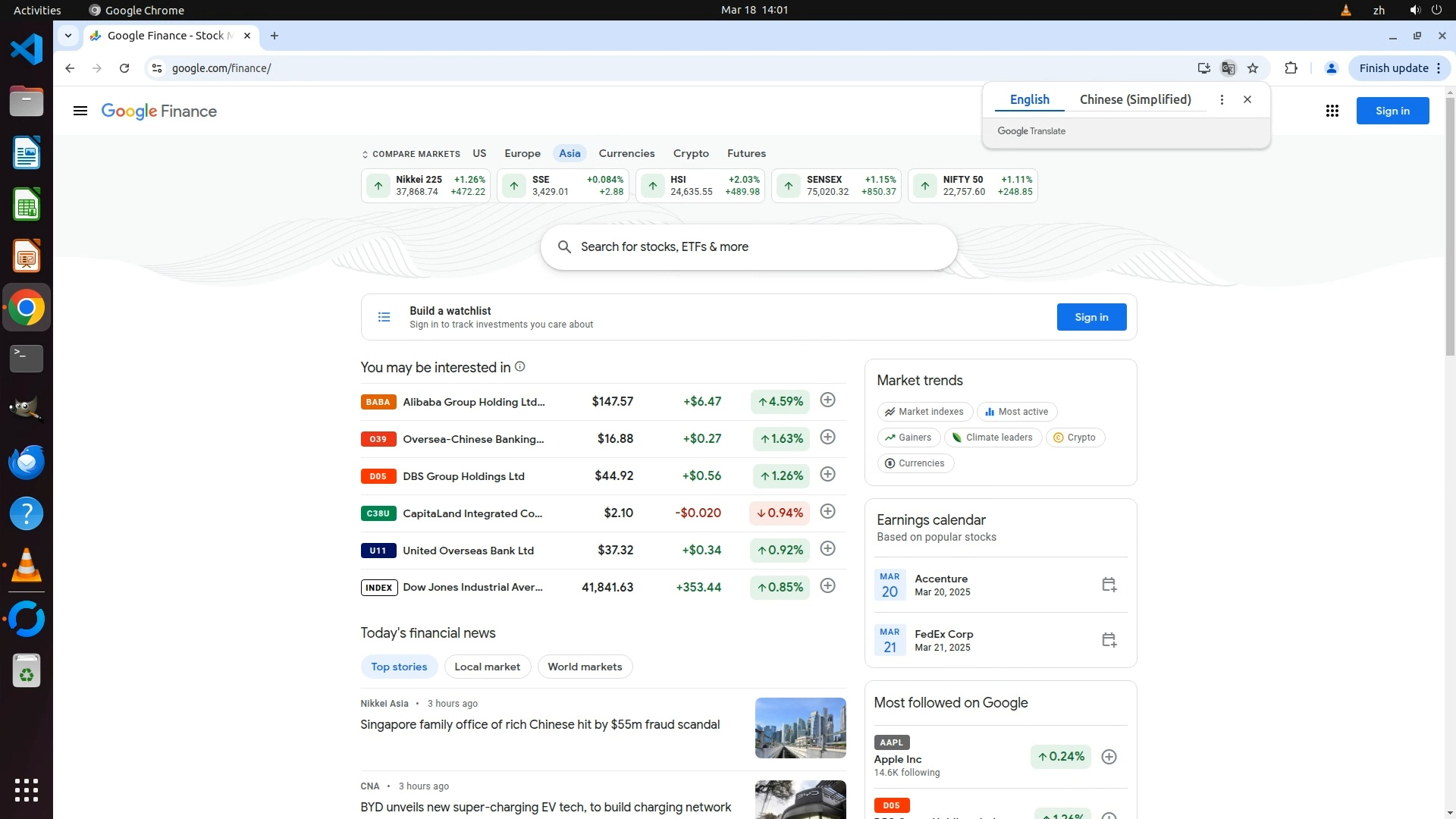Add Accenture earnings to calendar

tap(1109, 585)
